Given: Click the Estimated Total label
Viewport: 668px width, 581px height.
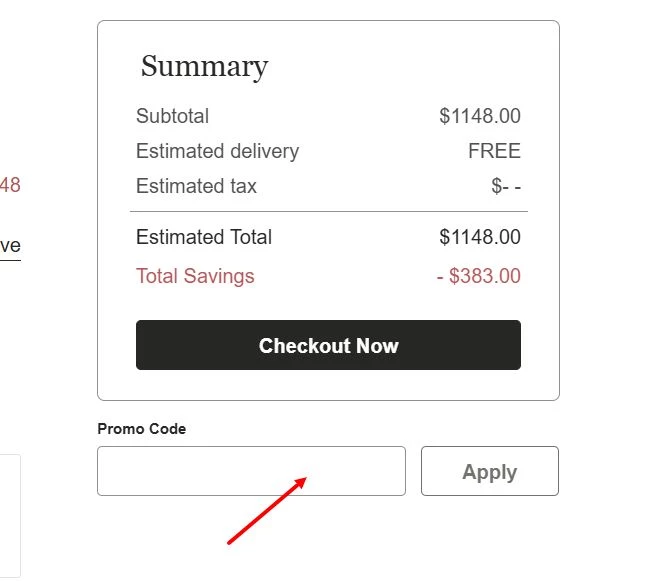Looking at the screenshot, I should (204, 237).
